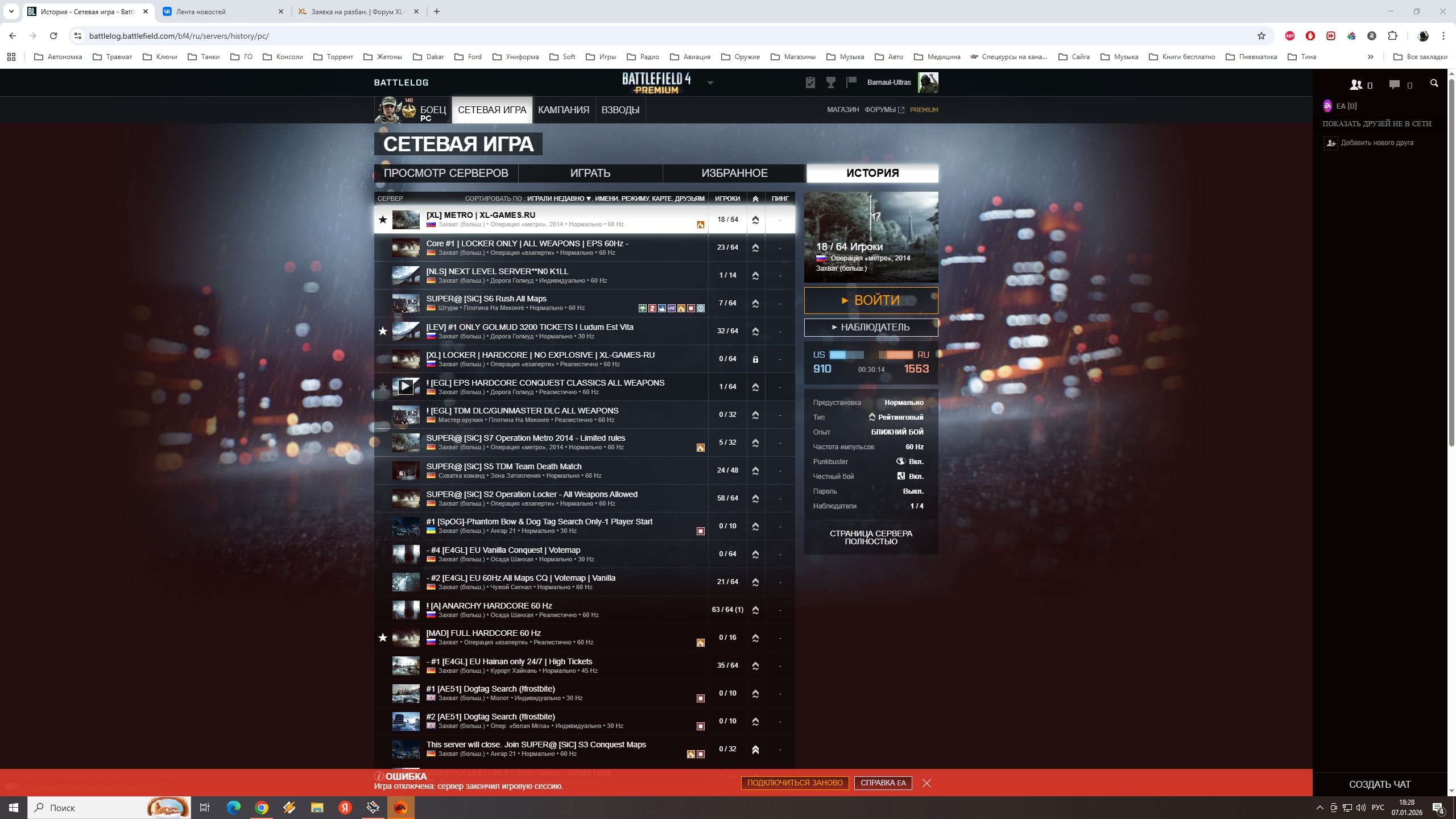1456x819 pixels.
Task: Open the КАМПАНИЯ menu item
Action: point(563,110)
